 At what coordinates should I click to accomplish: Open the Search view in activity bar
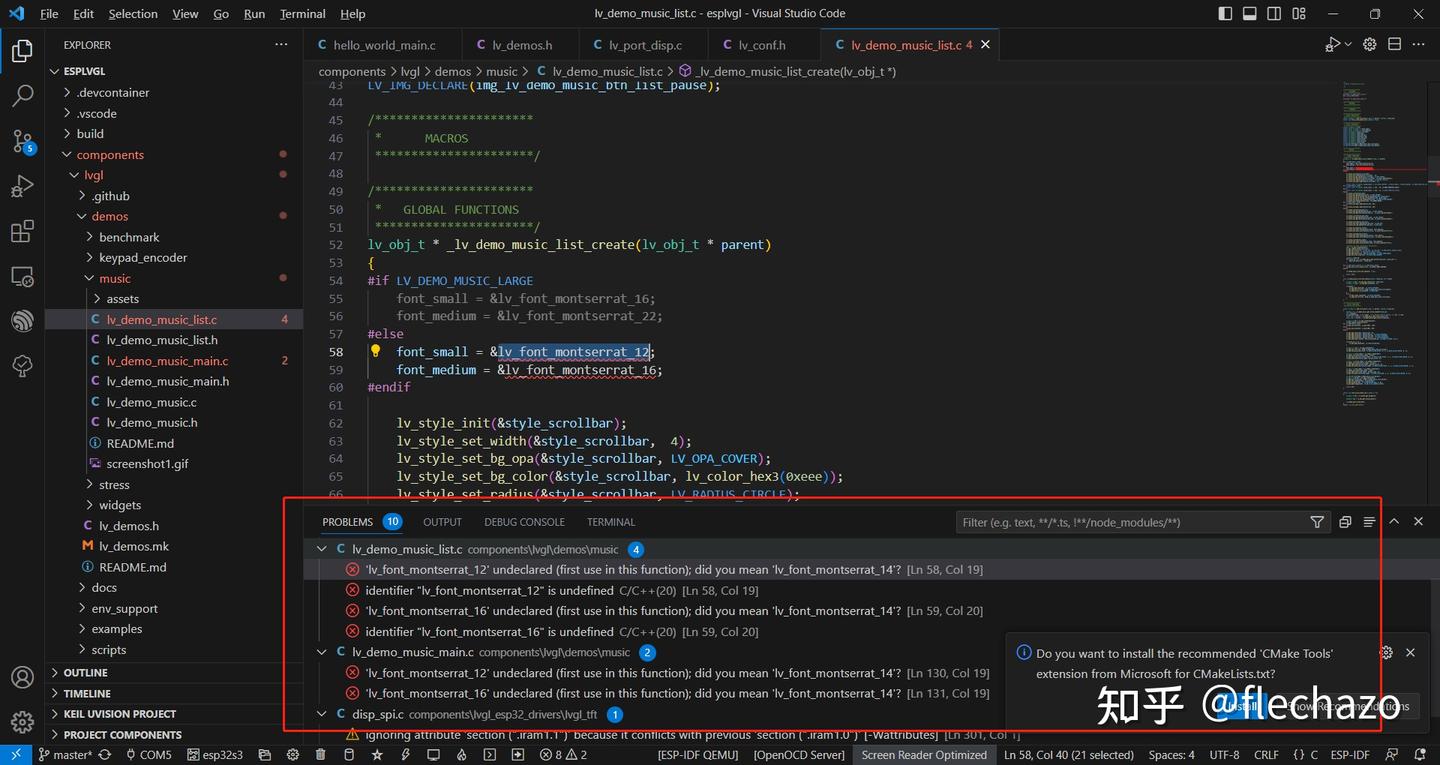point(22,96)
